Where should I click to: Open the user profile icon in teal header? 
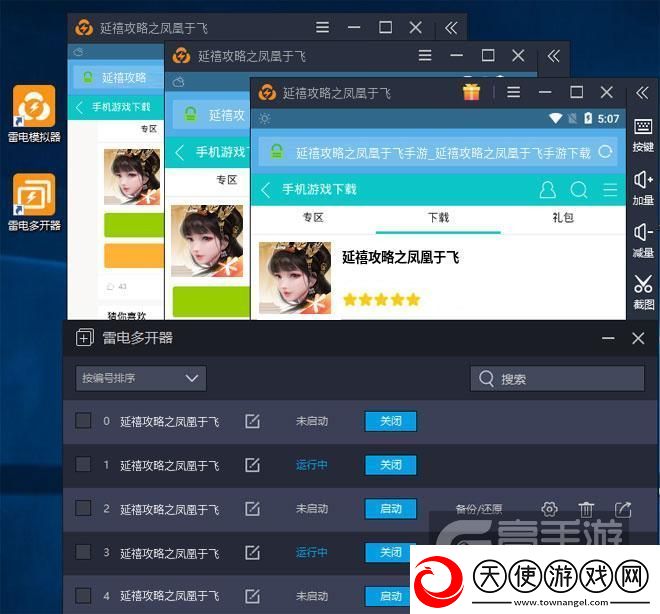[547, 190]
